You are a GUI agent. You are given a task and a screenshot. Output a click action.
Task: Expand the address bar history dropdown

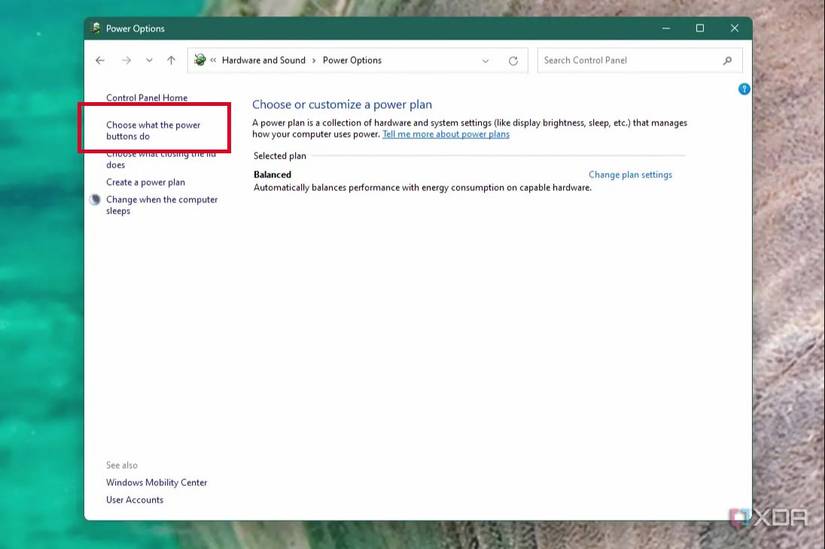click(x=486, y=61)
